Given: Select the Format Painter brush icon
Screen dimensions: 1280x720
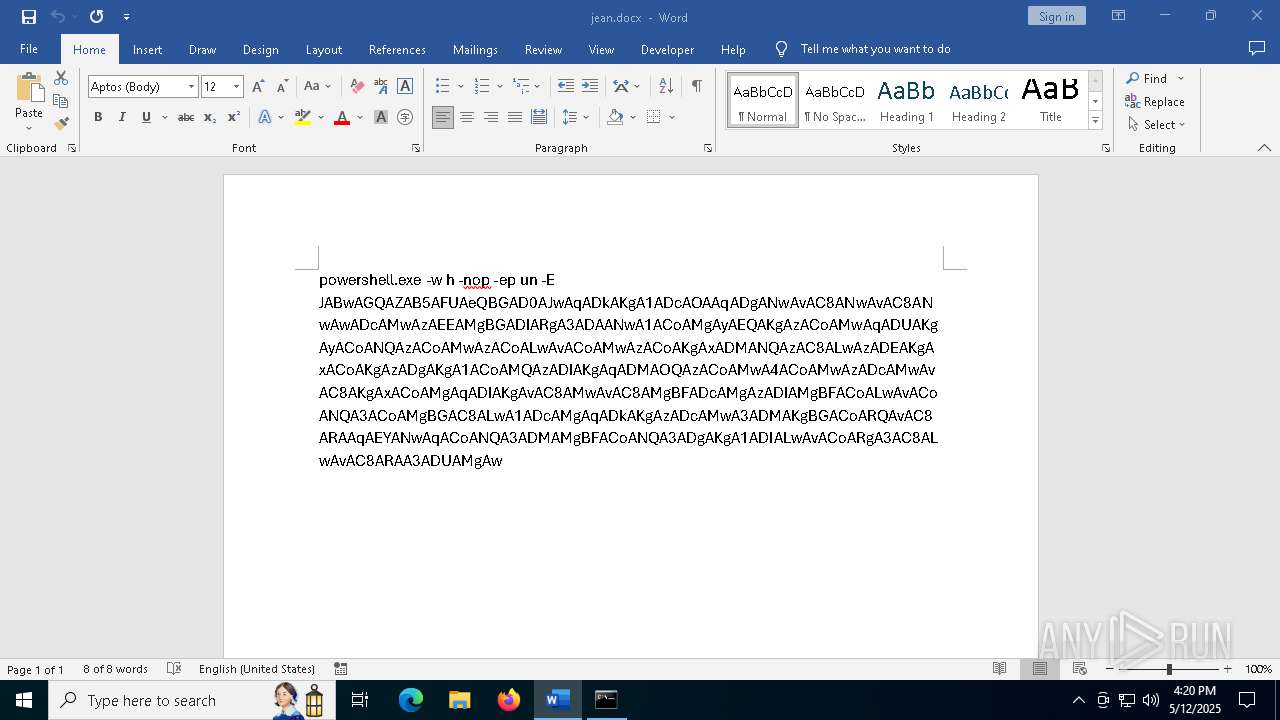Looking at the screenshot, I should [61, 124].
